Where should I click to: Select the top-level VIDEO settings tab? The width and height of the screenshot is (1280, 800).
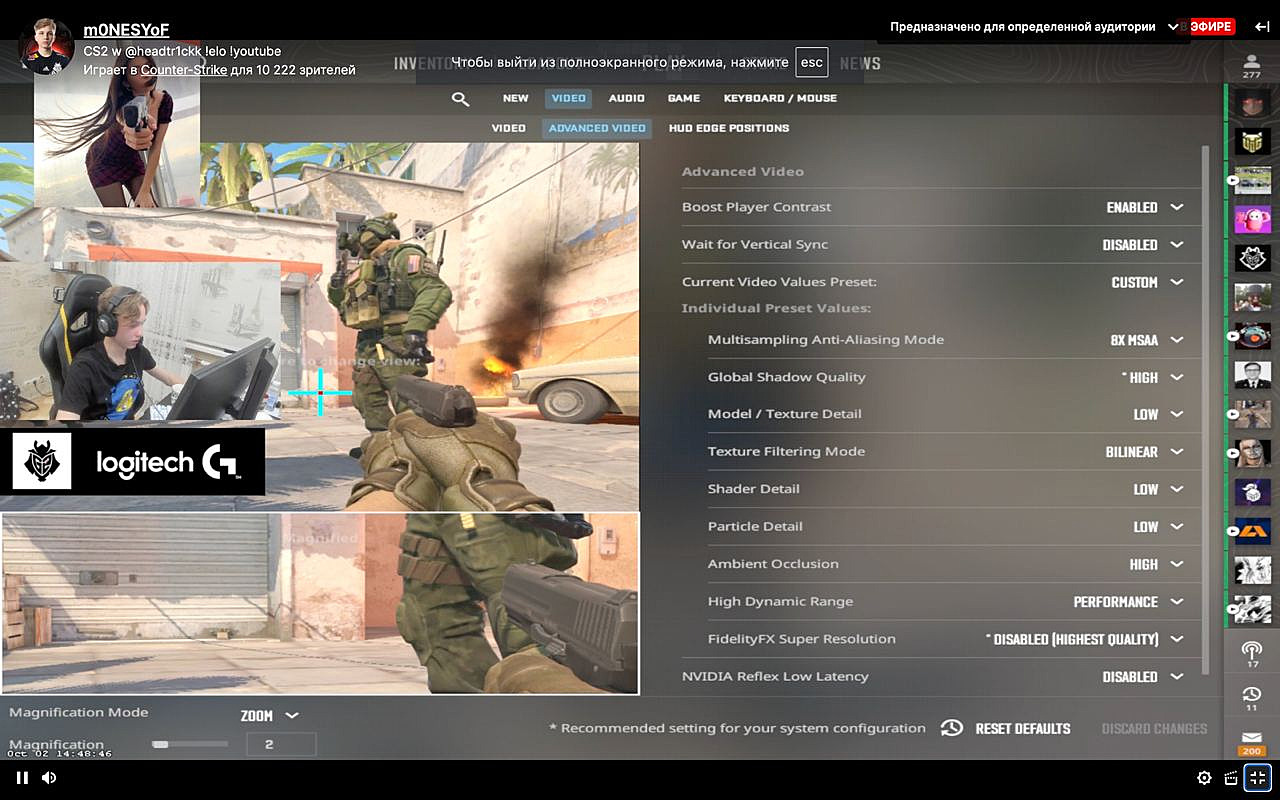click(x=569, y=99)
